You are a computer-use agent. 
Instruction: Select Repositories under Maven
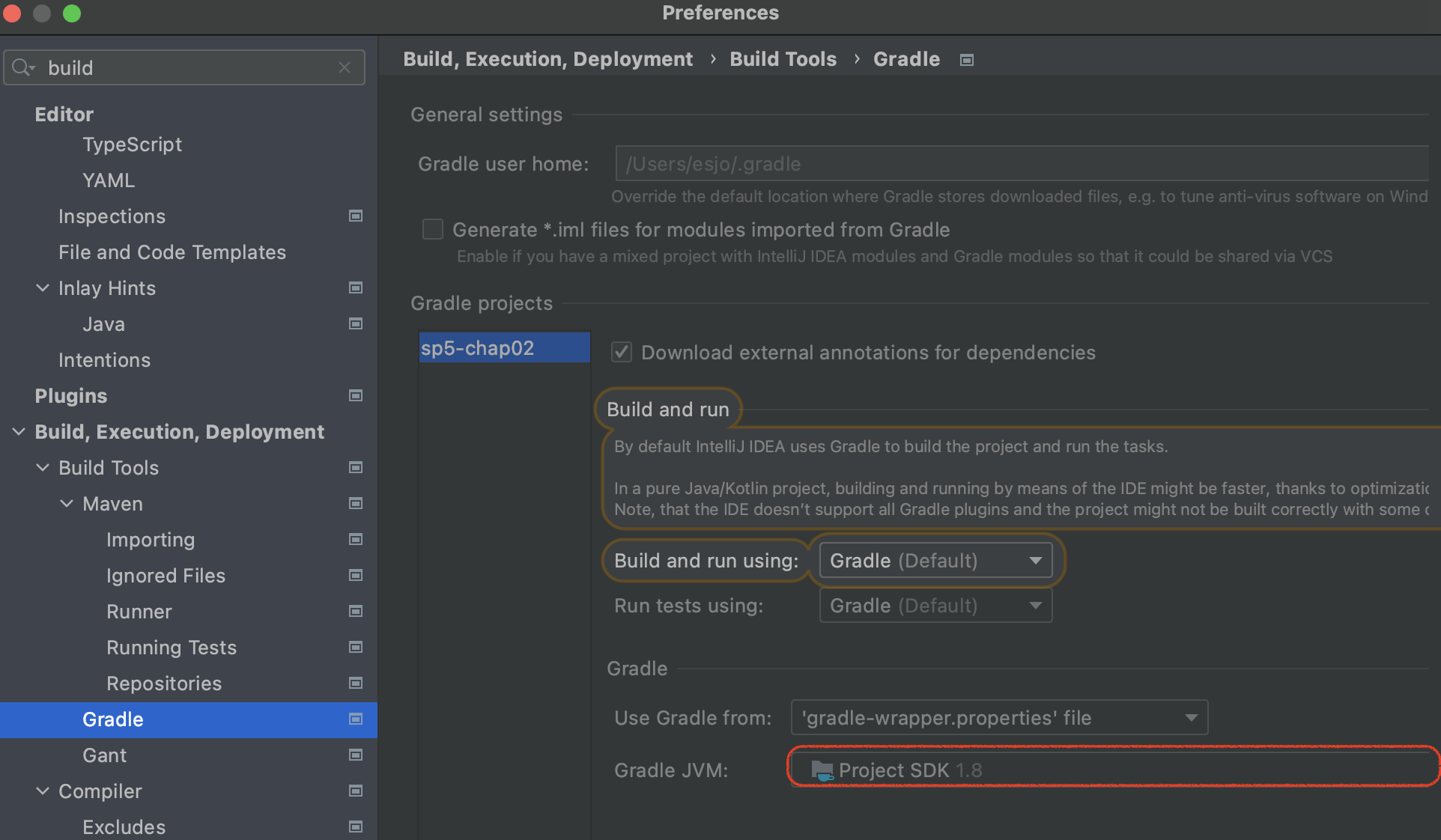click(164, 683)
